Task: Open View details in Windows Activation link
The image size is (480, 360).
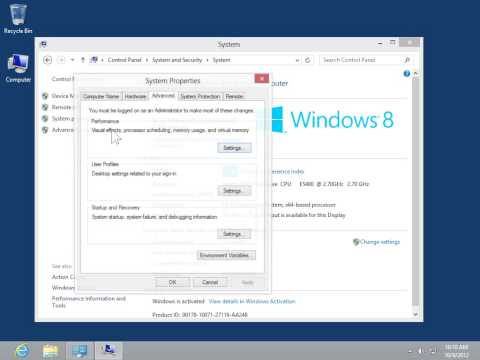Action: point(252,301)
